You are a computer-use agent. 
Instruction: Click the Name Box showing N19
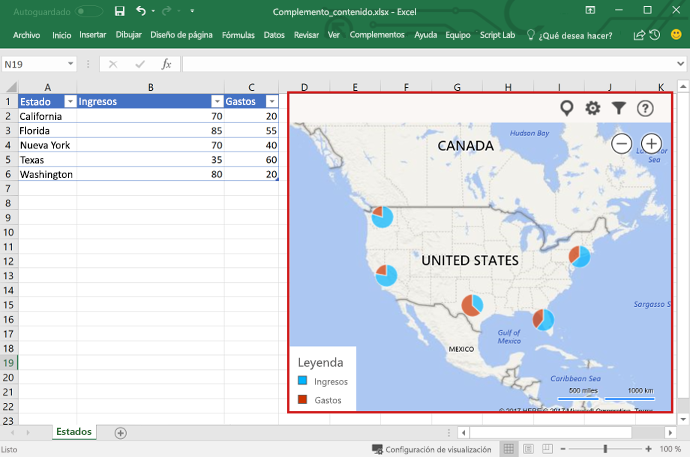(34, 64)
